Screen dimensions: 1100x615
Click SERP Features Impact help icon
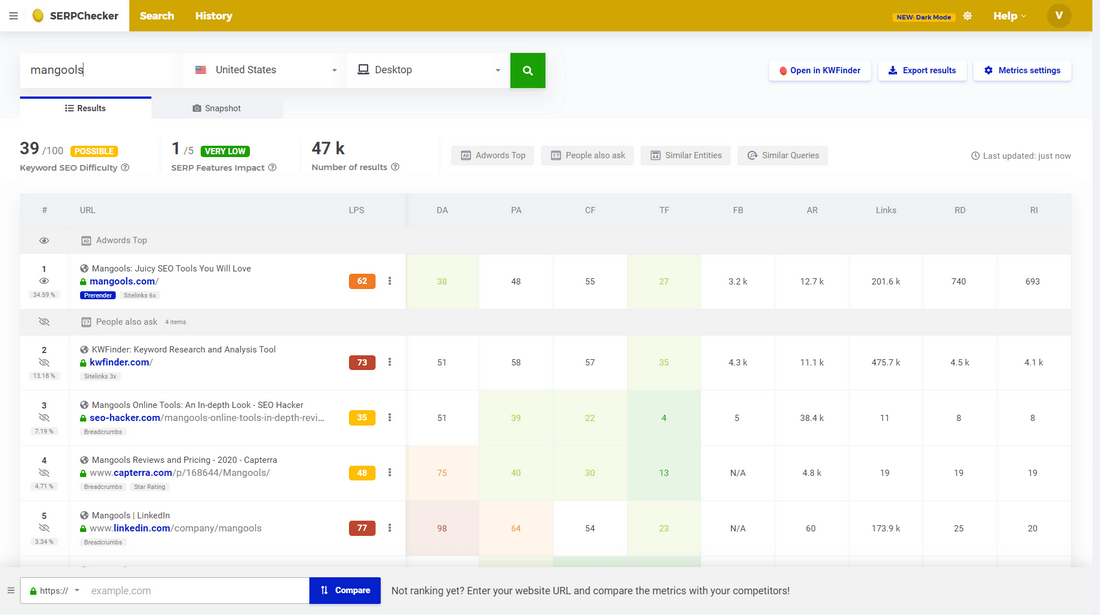point(272,168)
